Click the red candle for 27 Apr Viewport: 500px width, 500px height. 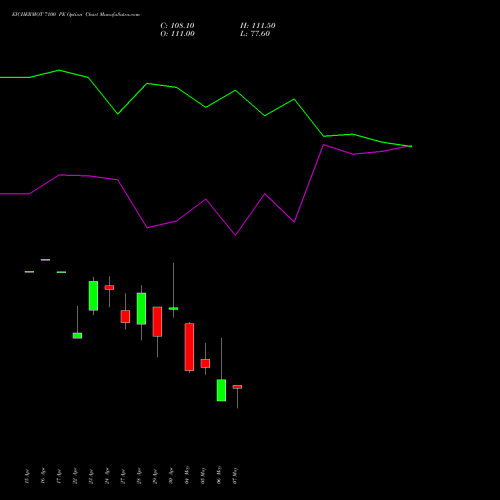click(125, 316)
